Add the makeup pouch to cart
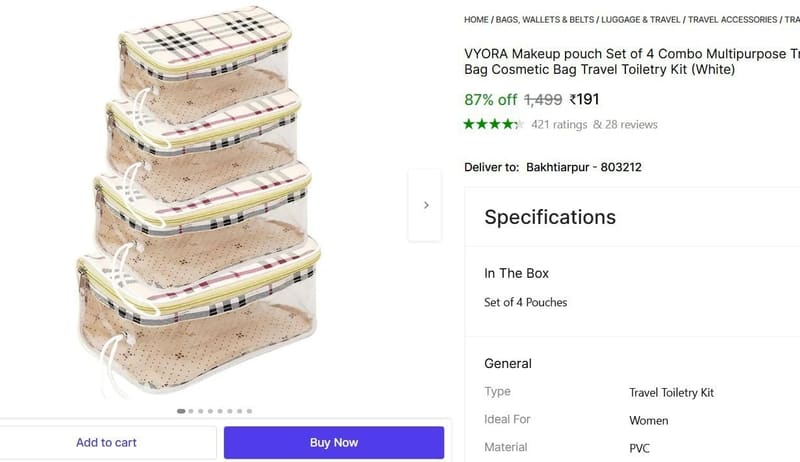 coord(106,442)
